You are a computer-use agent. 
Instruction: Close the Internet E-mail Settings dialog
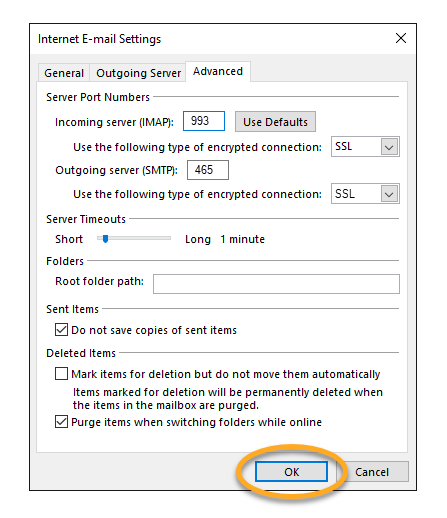(x=401, y=38)
